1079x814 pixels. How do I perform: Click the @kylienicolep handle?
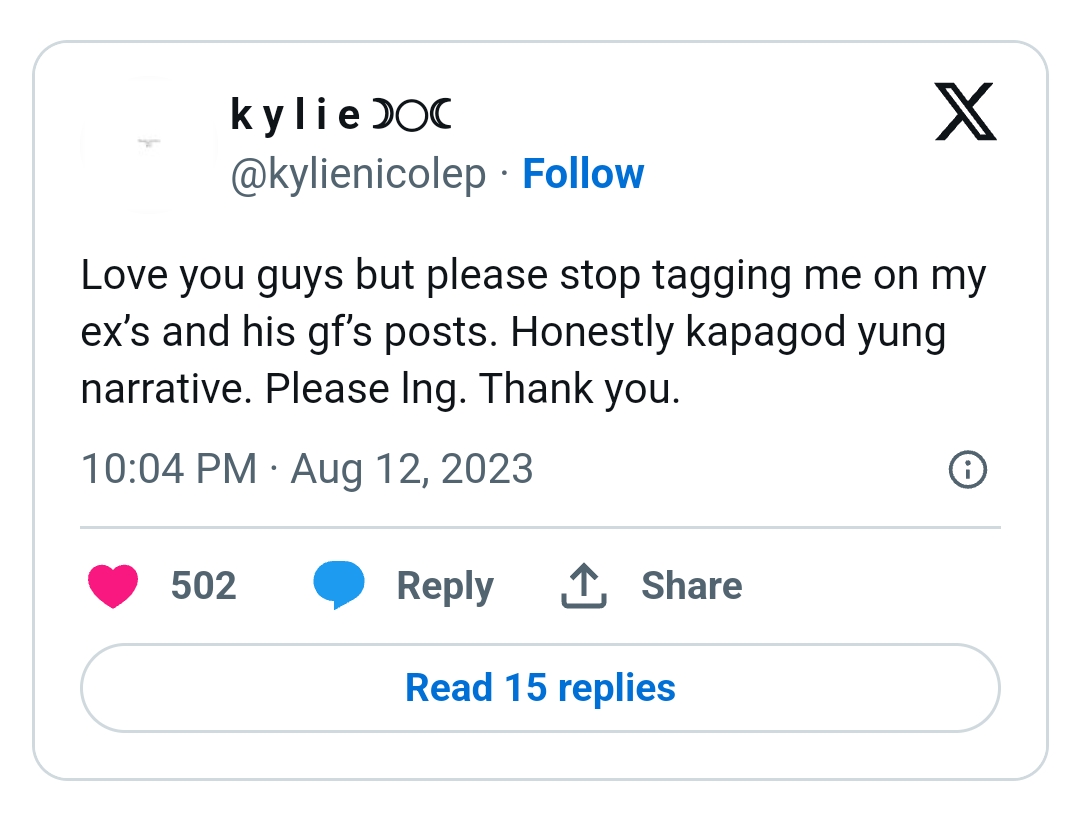tap(358, 174)
